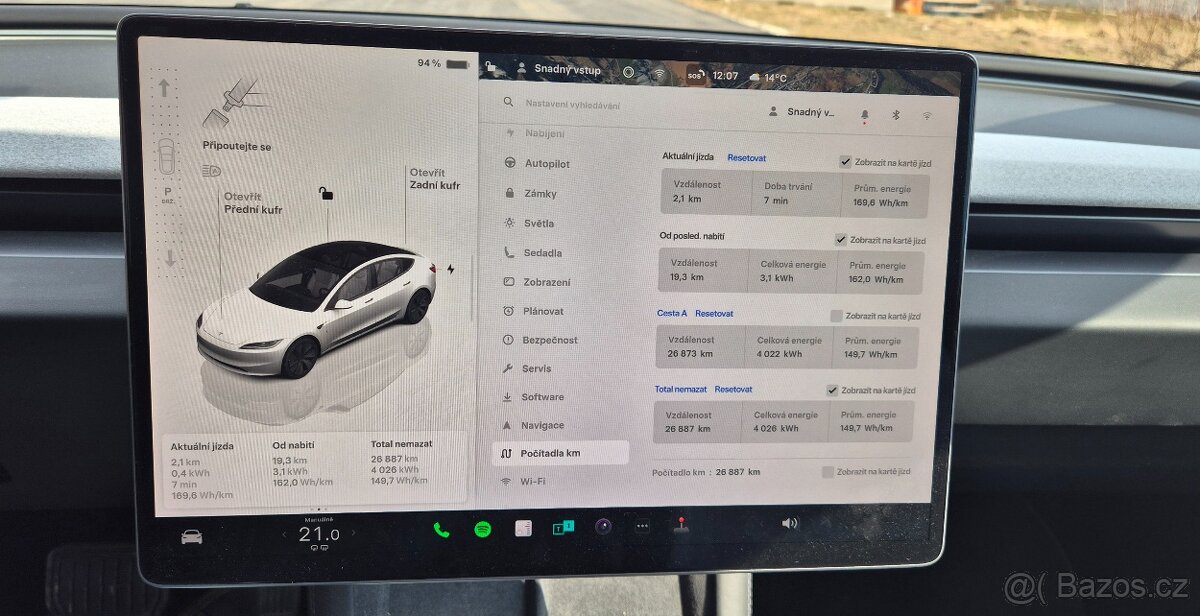Expand the dock overflow with three dots
The image size is (1200, 616).
pyautogui.click(x=642, y=527)
